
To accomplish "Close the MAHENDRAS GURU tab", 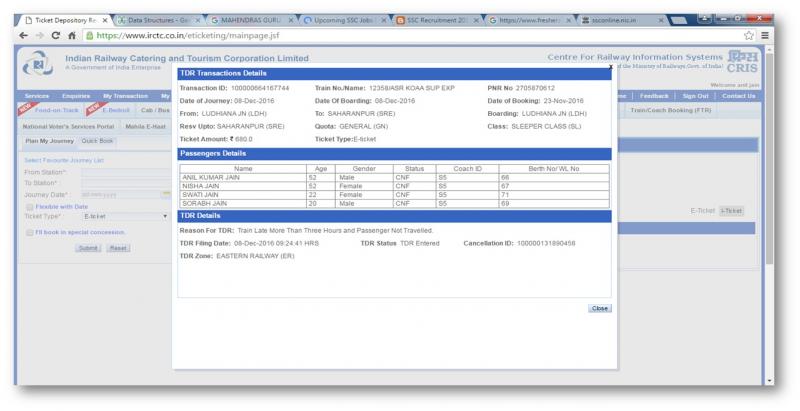I will [291, 20].
